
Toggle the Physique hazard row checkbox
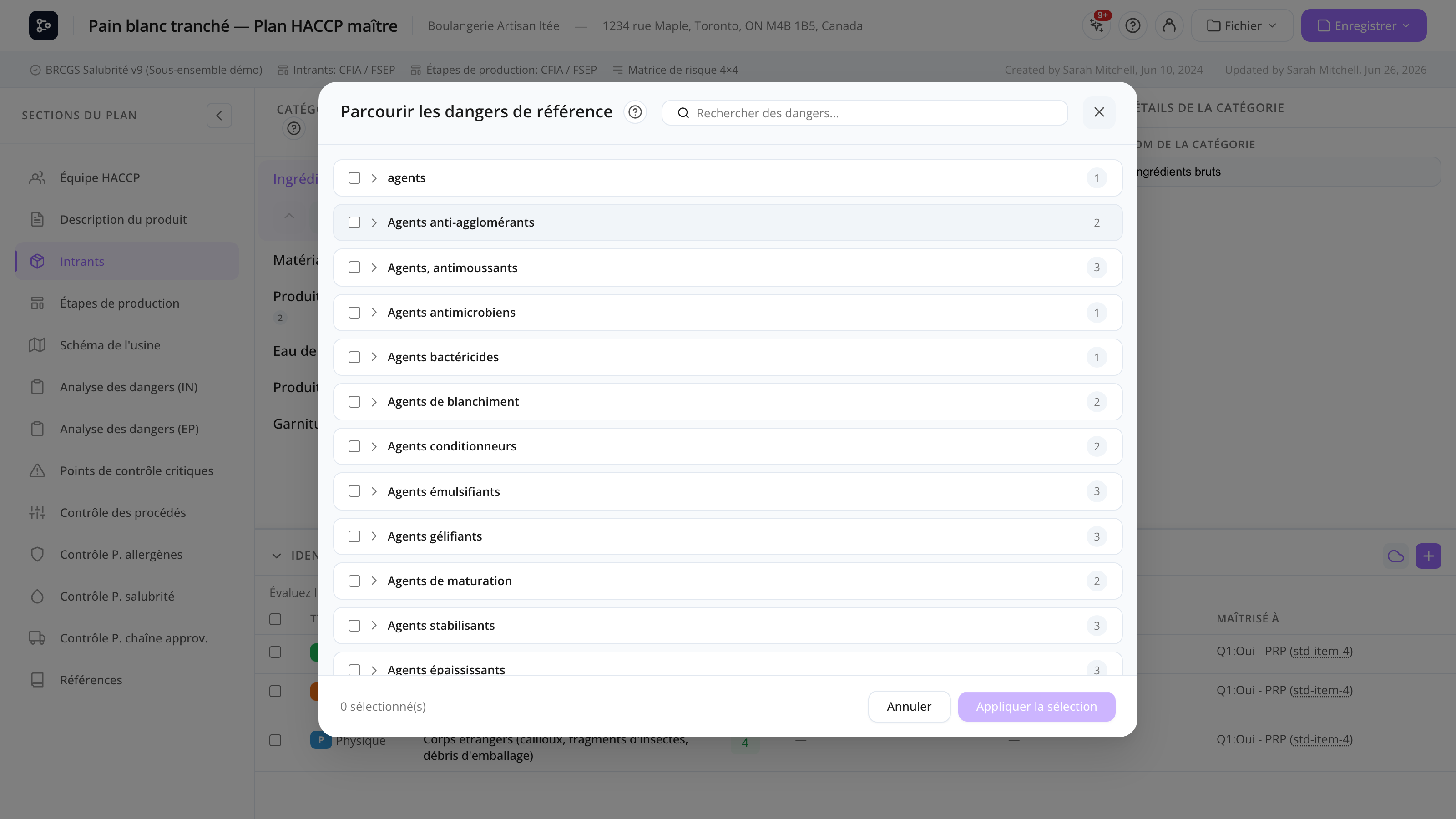(x=275, y=740)
